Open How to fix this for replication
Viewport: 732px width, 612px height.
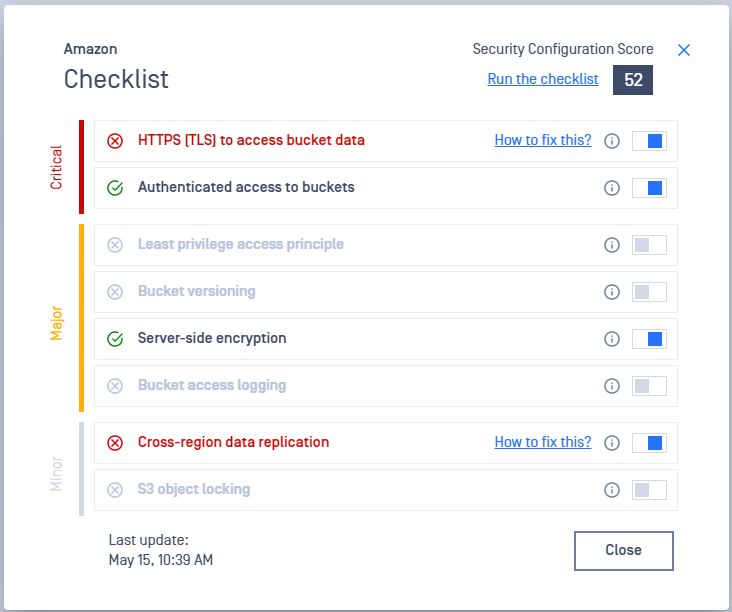point(542,442)
